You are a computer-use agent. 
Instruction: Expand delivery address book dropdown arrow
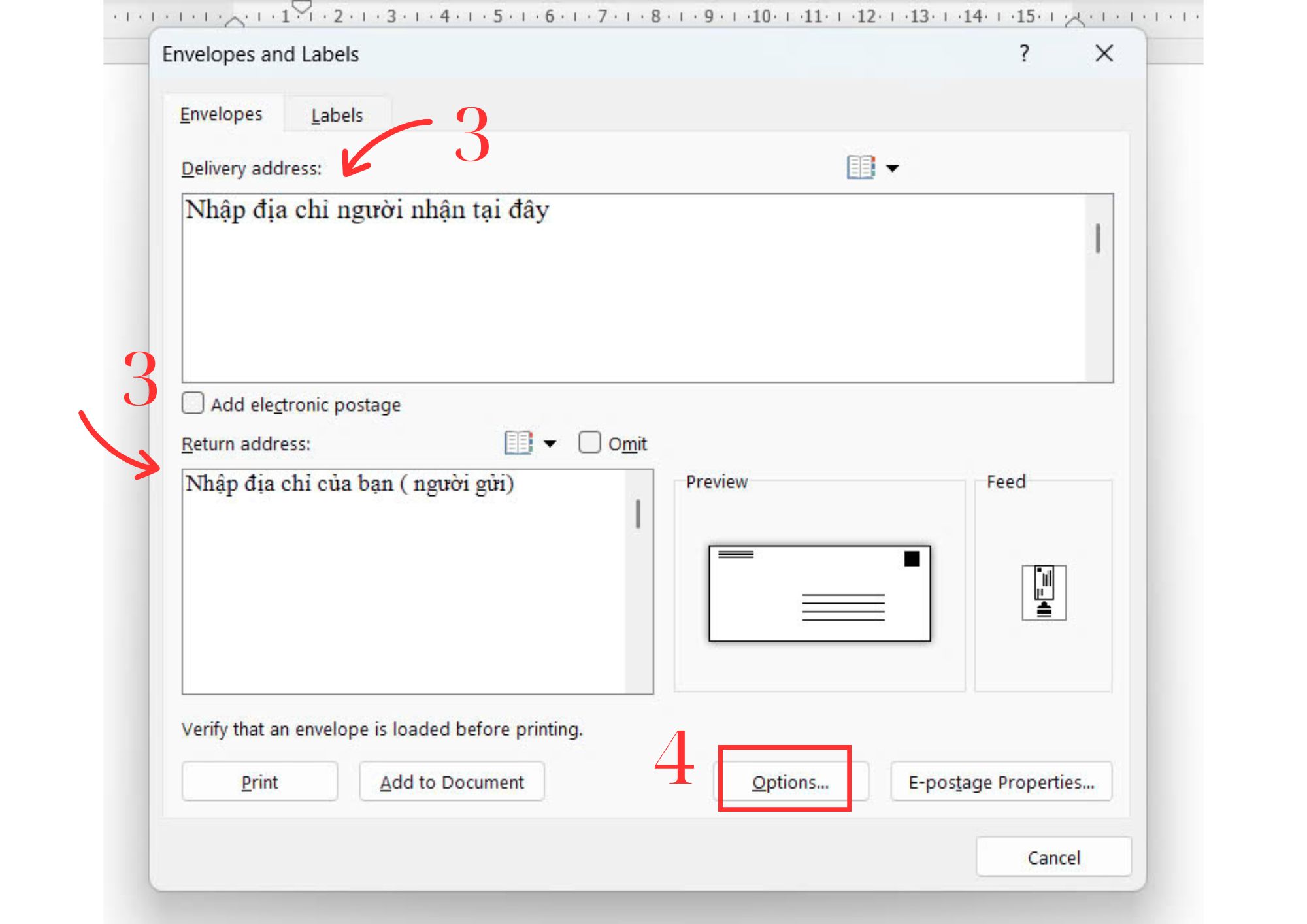coord(893,168)
